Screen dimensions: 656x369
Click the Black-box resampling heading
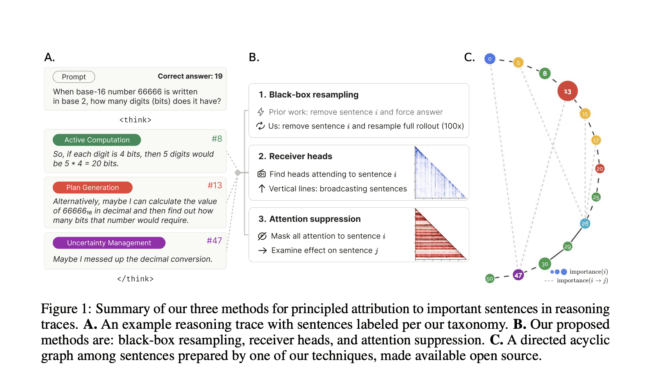click(x=308, y=95)
